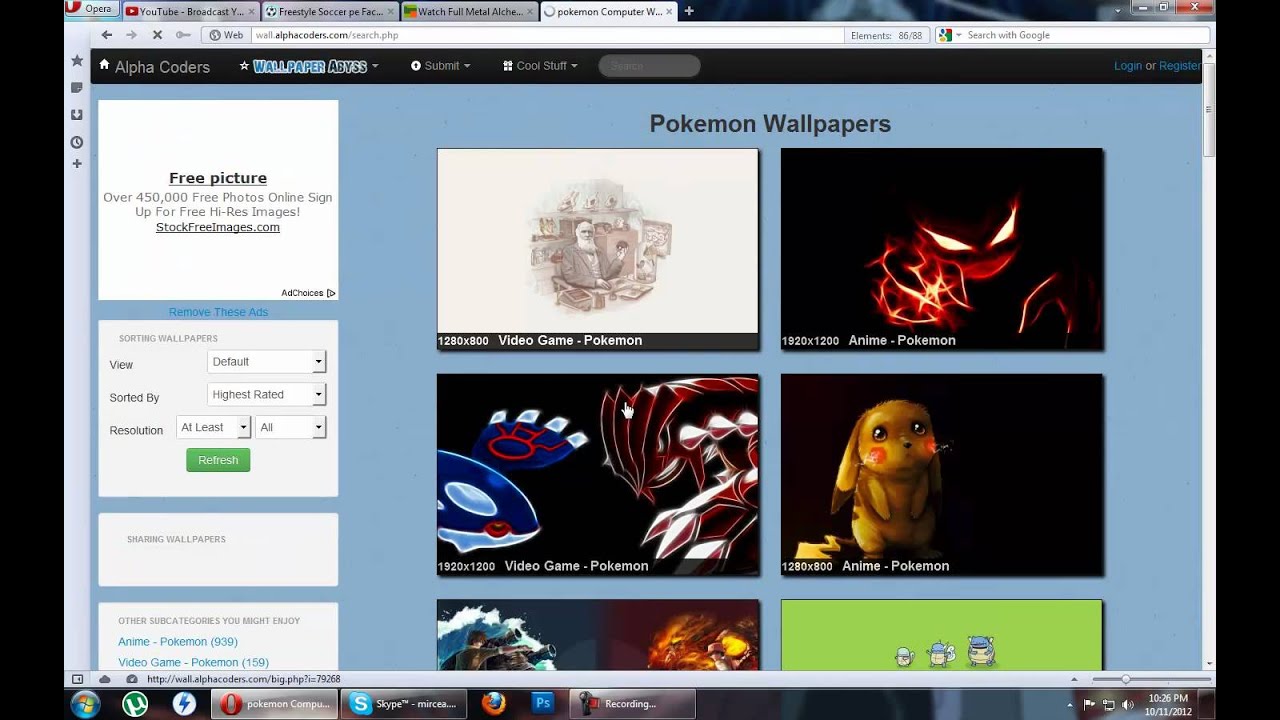The width and height of the screenshot is (1280, 720).
Task: Open the professor sketch wallpaper thumbnail
Action: tap(598, 249)
